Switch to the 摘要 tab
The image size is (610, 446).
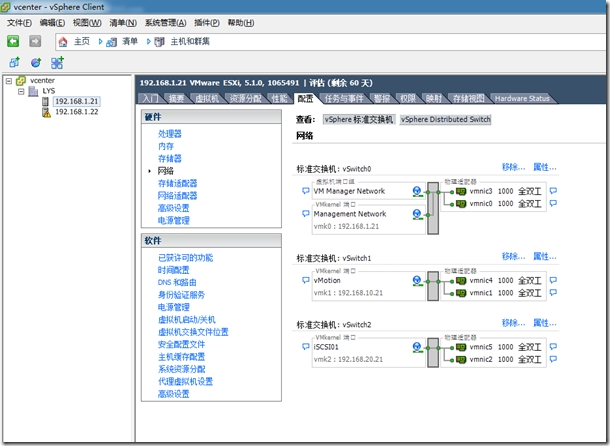(176, 98)
